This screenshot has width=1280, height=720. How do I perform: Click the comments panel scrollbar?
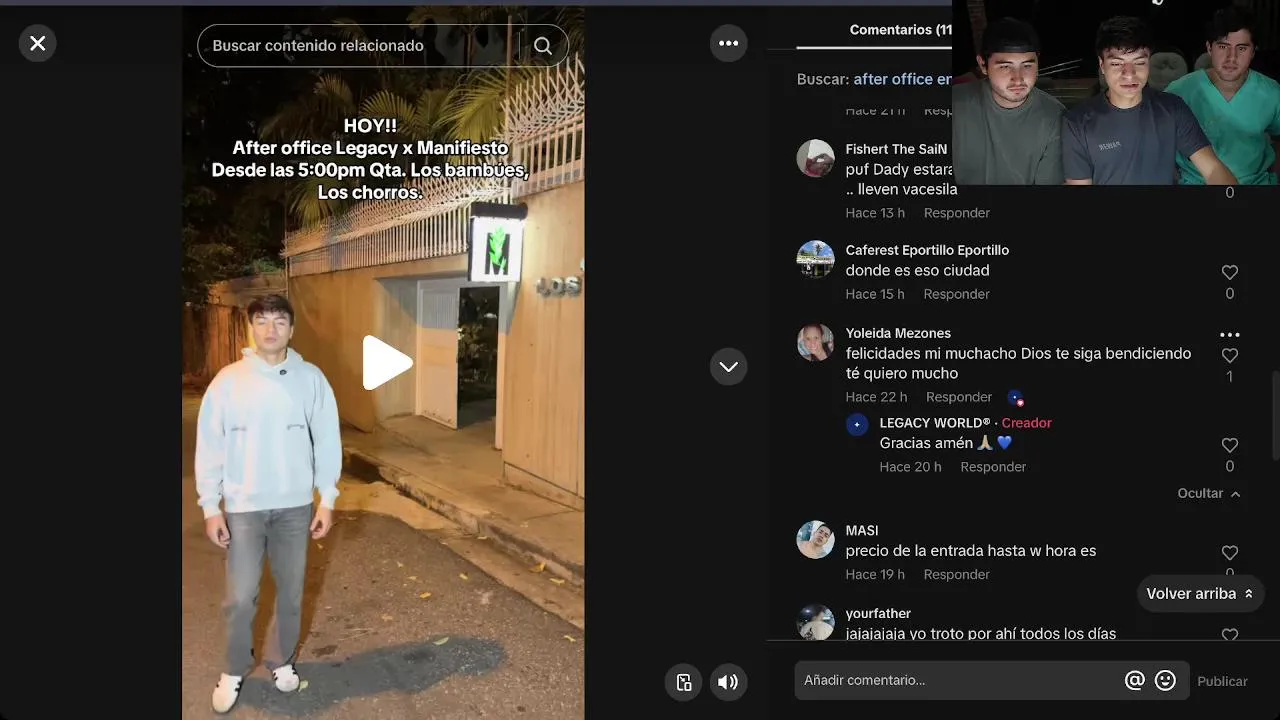pyautogui.click(x=1274, y=415)
